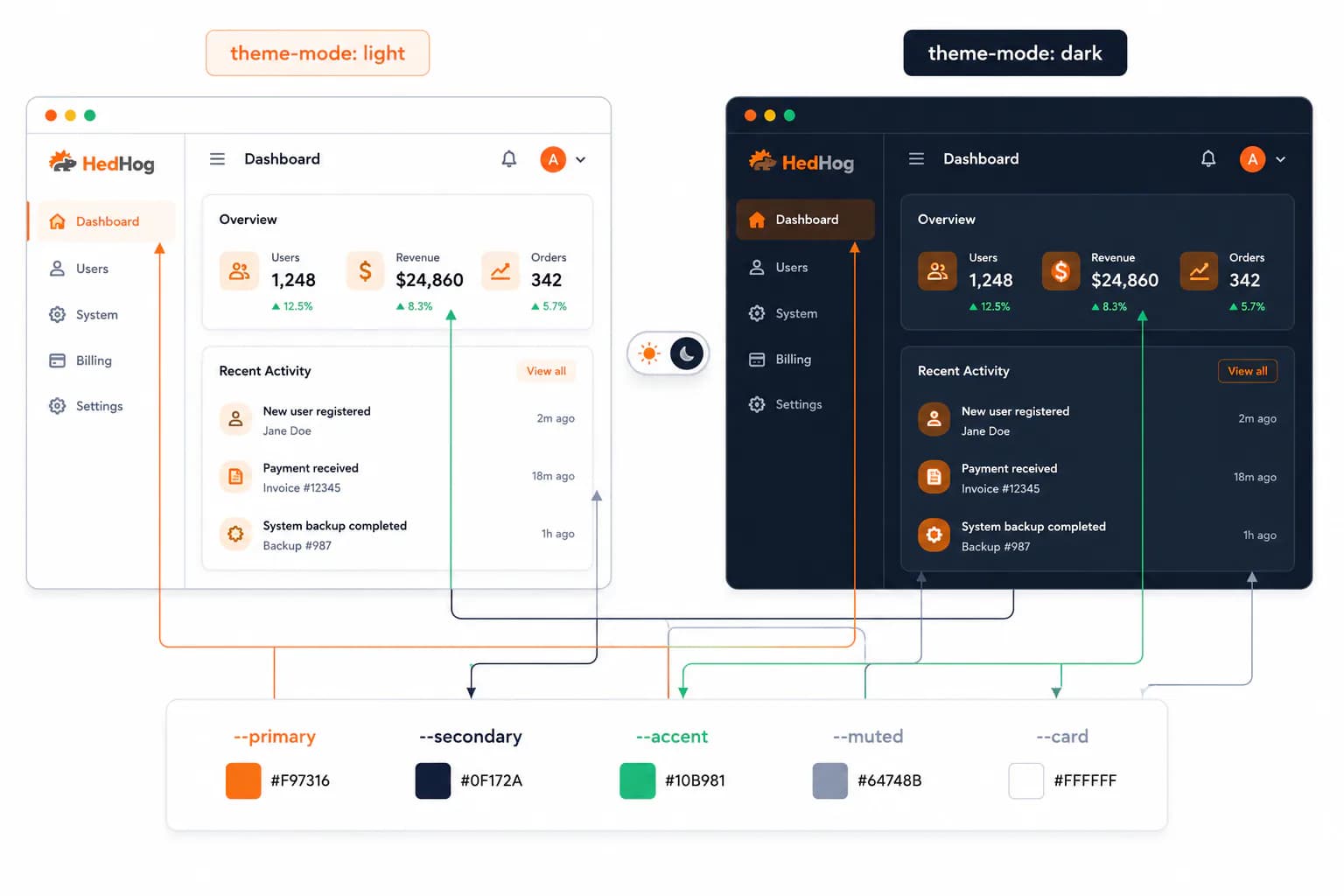The width and height of the screenshot is (1344, 896).
Task: Click the theme-mode: light label
Action: point(318,53)
